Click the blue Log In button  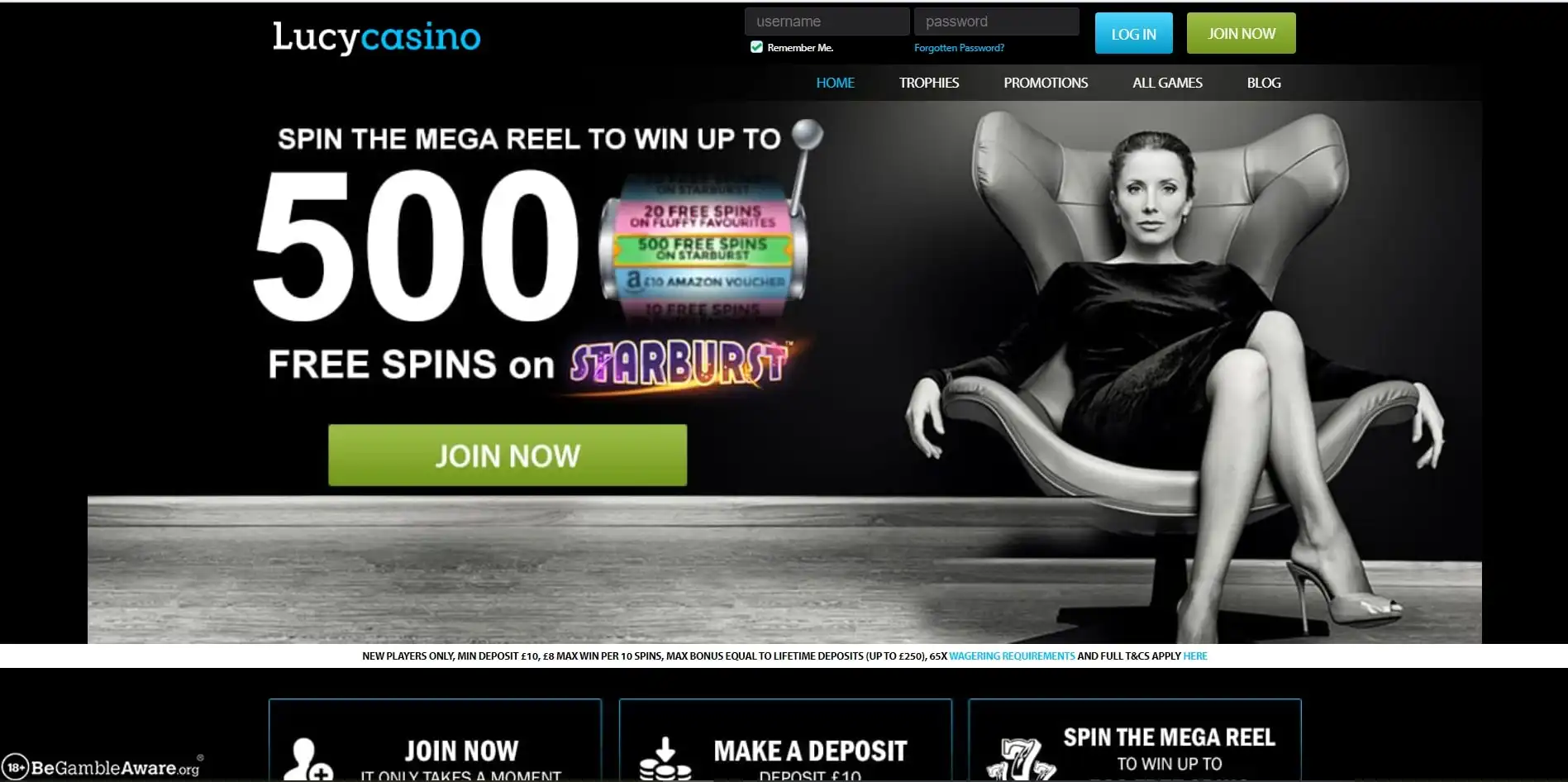[1133, 33]
